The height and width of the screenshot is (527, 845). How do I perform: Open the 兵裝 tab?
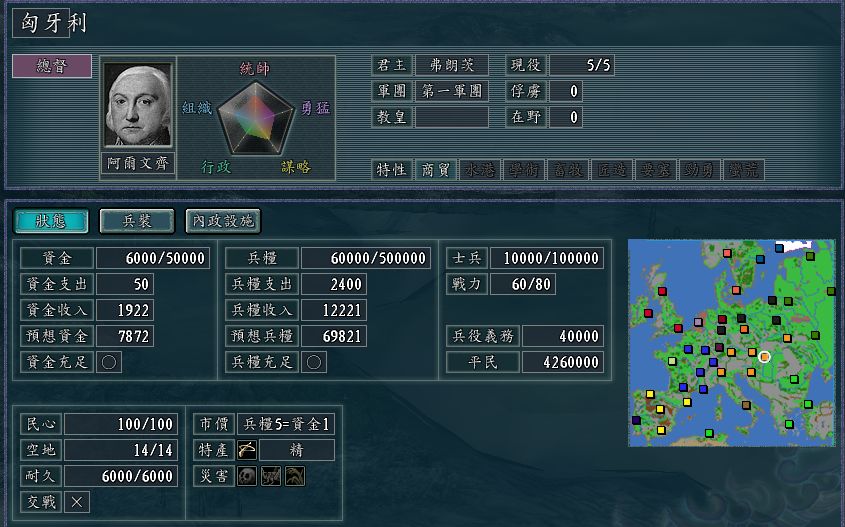(x=137, y=221)
